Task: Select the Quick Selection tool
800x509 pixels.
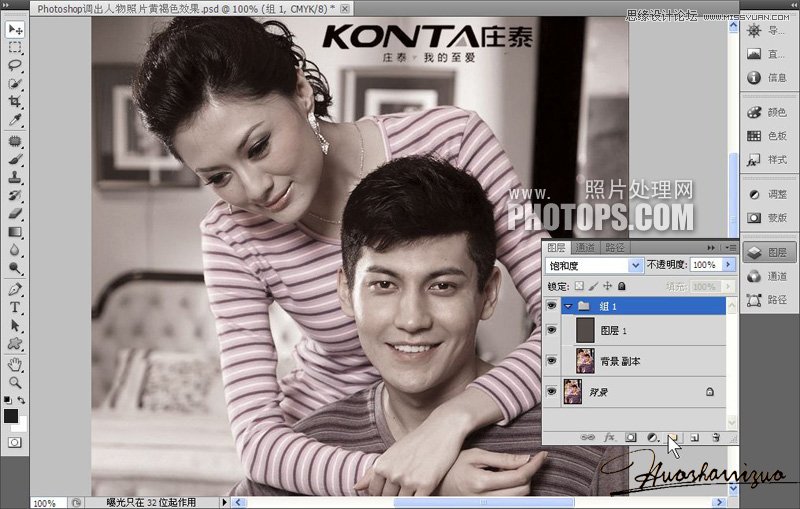Action: click(x=15, y=83)
